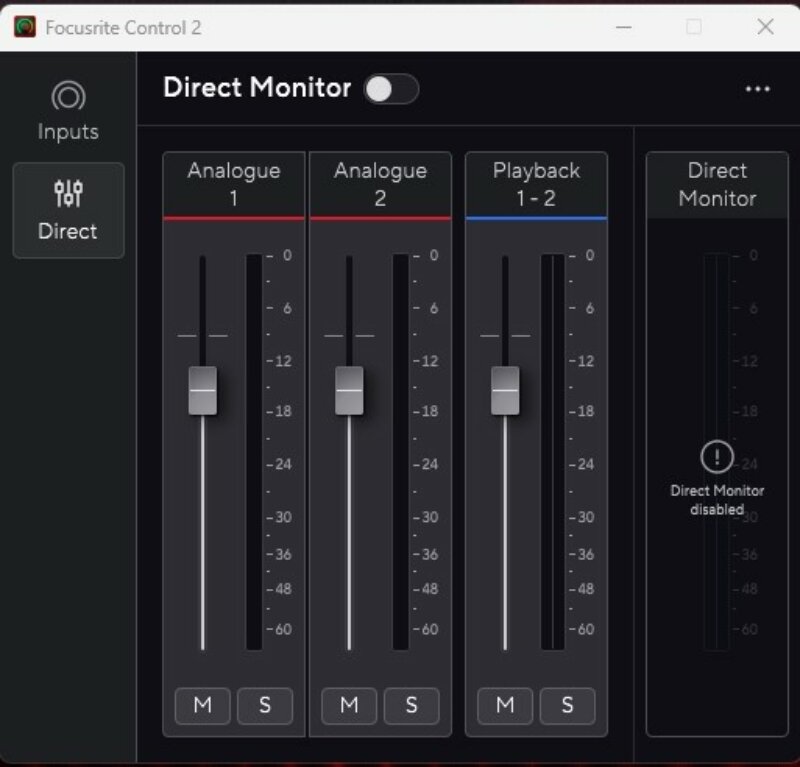Open the three-dot more options menu
800x767 pixels.
click(x=757, y=89)
